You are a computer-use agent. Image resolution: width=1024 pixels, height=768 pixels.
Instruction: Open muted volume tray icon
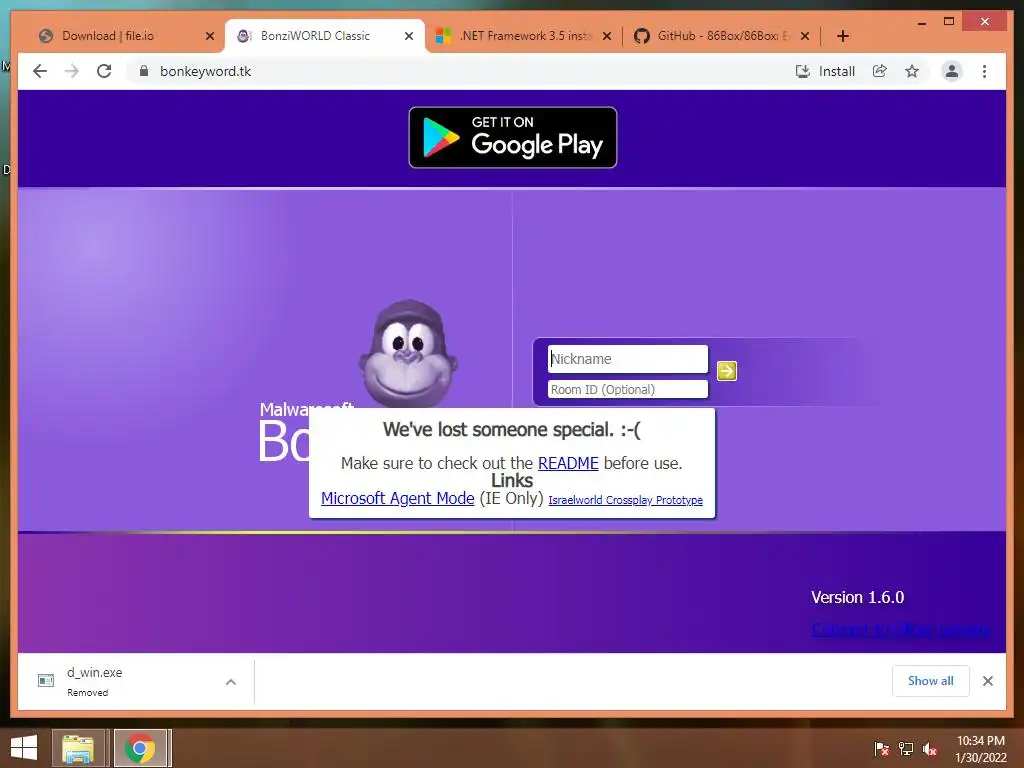(930, 748)
